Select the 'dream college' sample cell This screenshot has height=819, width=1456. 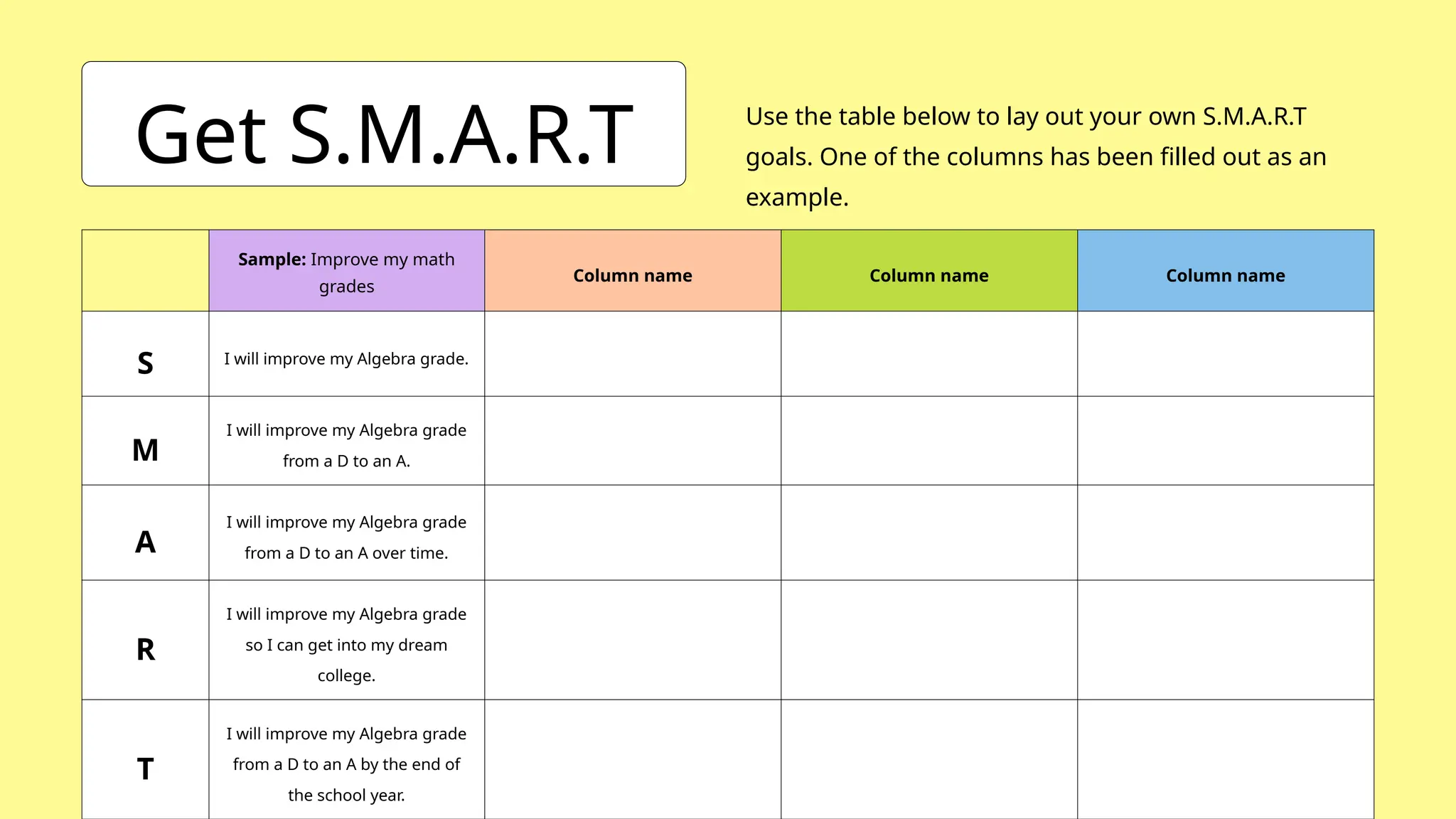tap(347, 640)
